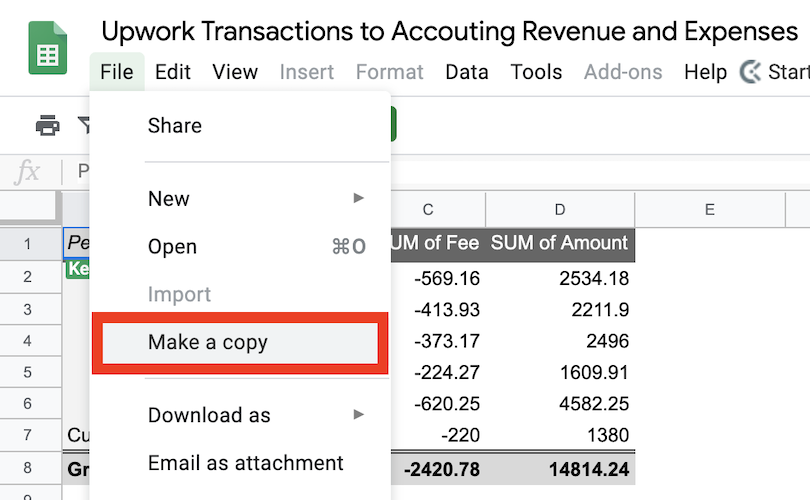Open the Google Sheets home icon
This screenshot has height=500, width=810.
(x=48, y=48)
